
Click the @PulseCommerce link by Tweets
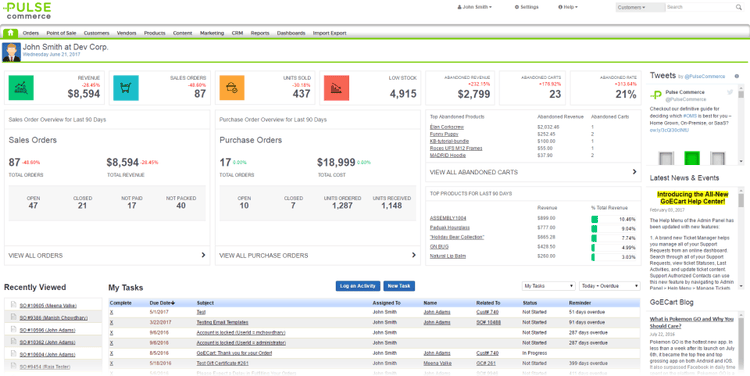click(x=705, y=76)
